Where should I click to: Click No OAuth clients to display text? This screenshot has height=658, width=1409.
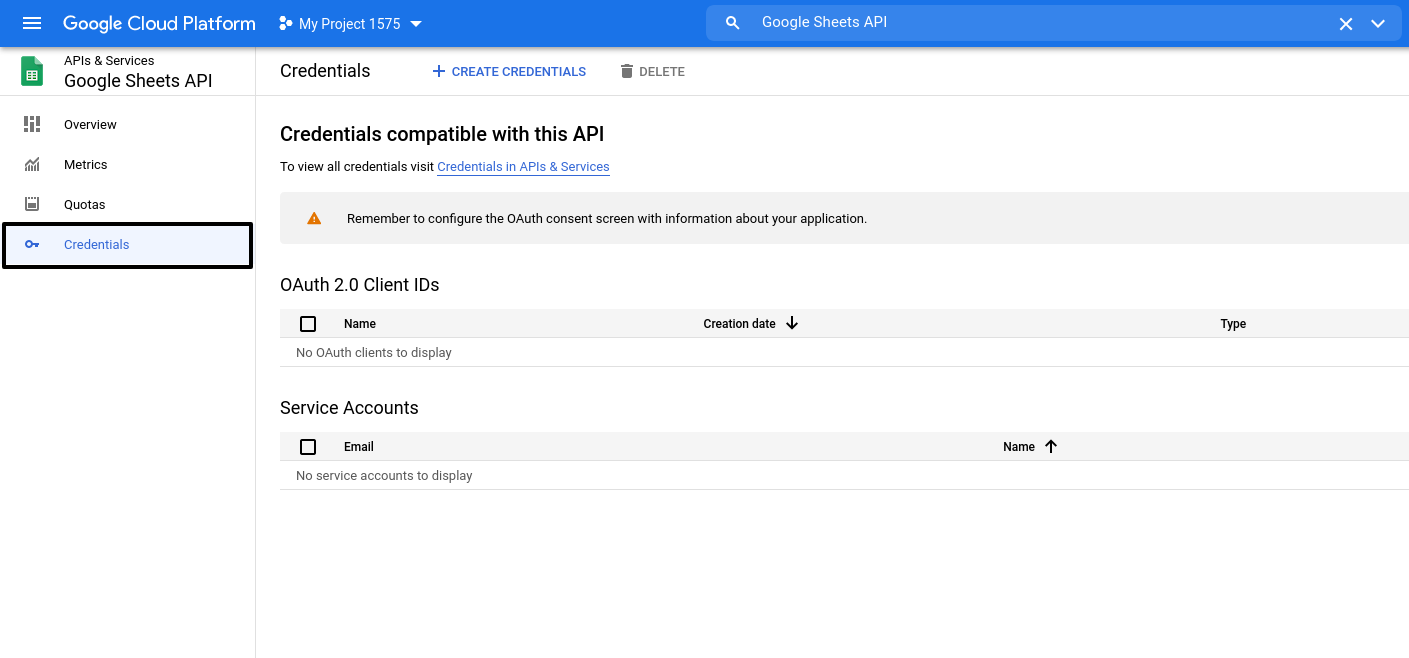(374, 353)
